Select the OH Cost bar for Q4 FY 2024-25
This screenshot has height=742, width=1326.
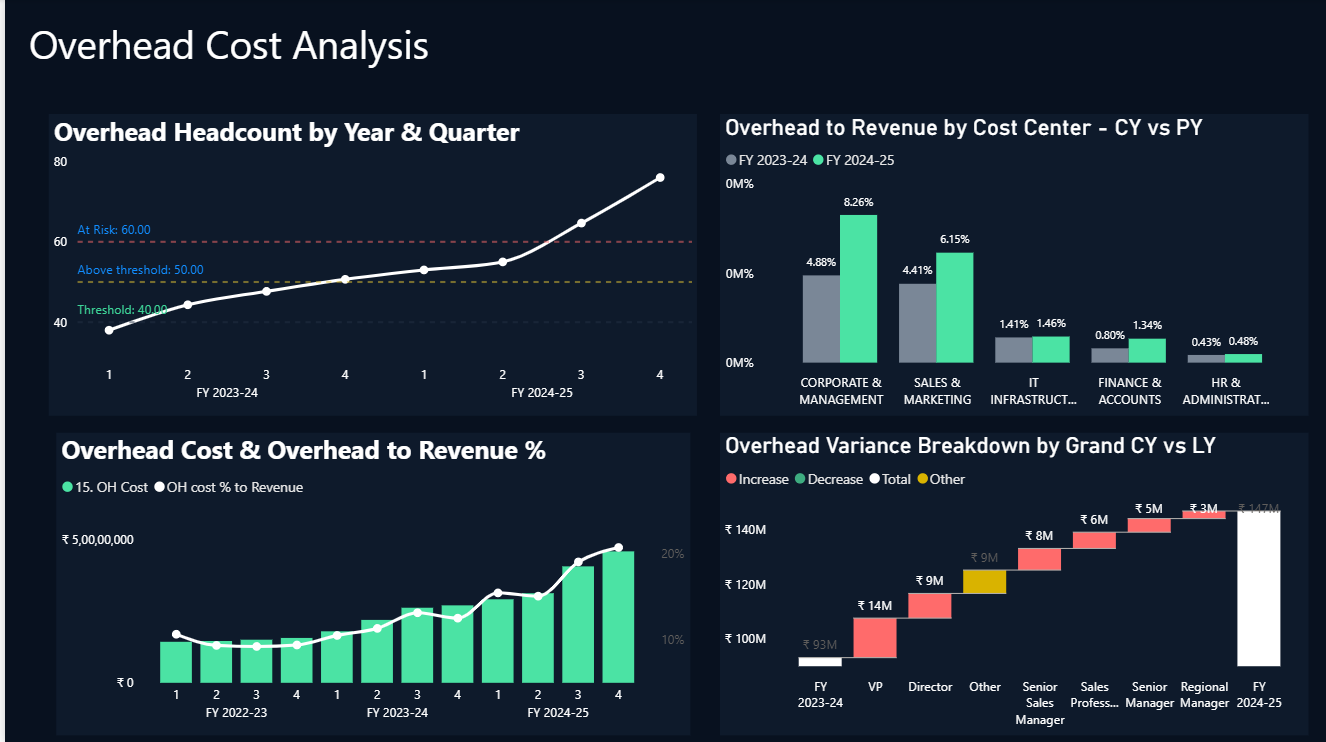pos(618,617)
